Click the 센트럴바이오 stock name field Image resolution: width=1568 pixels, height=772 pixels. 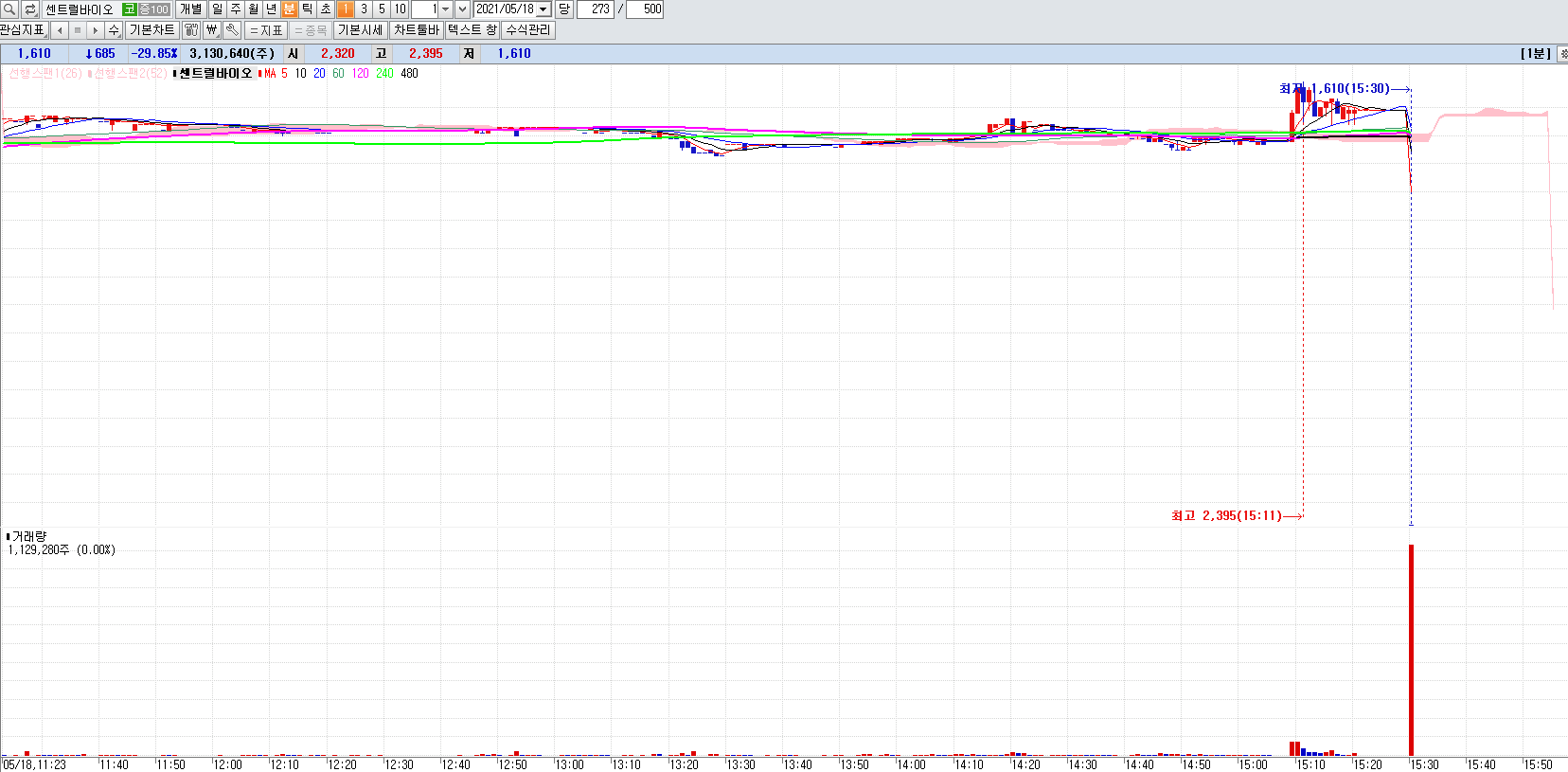pos(80,9)
